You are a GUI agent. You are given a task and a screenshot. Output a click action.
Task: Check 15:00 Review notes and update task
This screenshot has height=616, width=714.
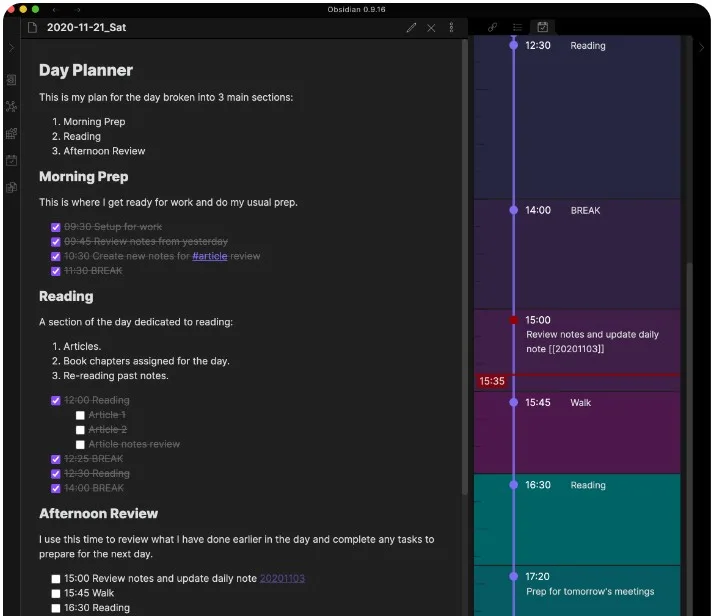click(56, 579)
